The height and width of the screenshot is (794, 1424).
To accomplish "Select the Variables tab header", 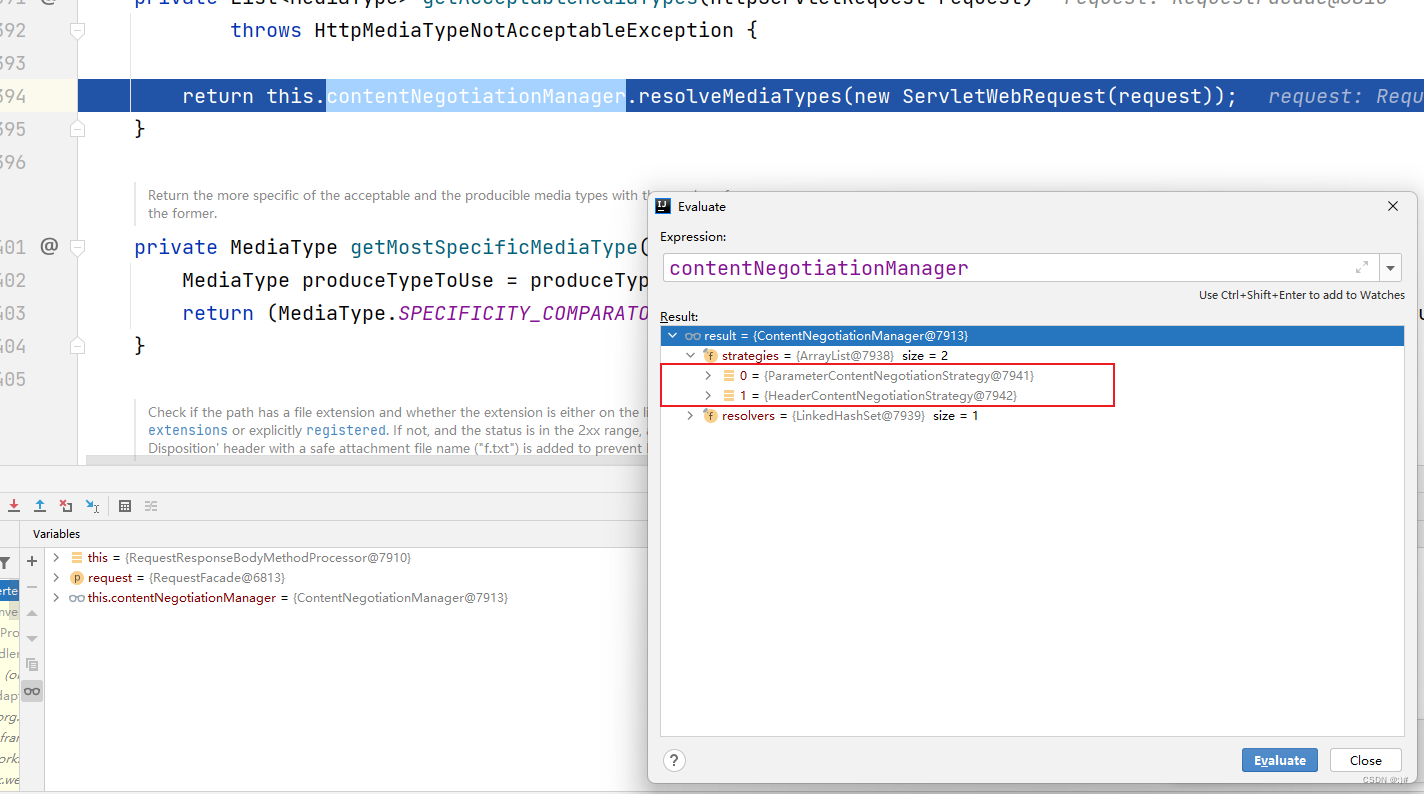I will click(56, 534).
